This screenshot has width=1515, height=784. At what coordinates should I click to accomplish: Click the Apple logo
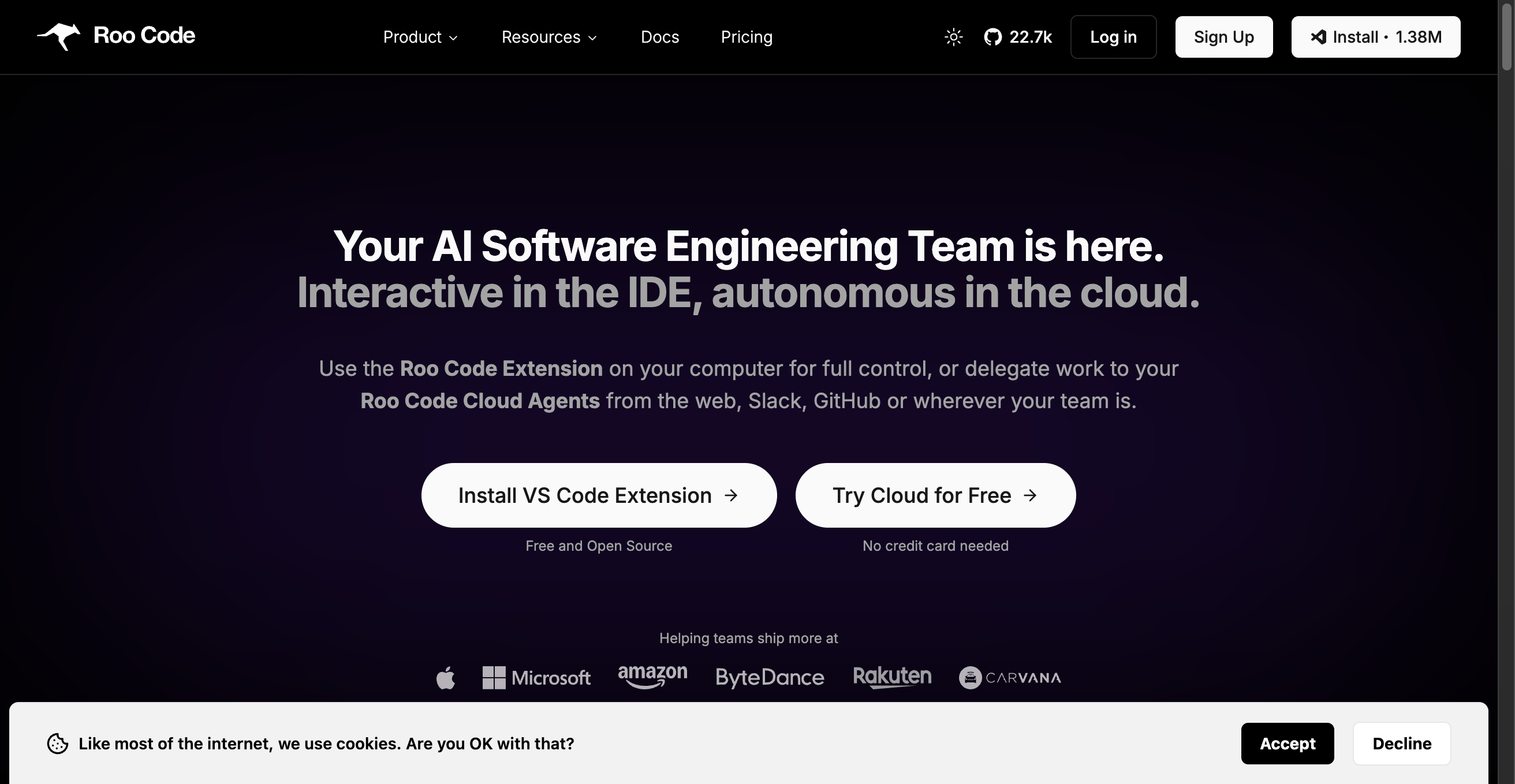[446, 678]
